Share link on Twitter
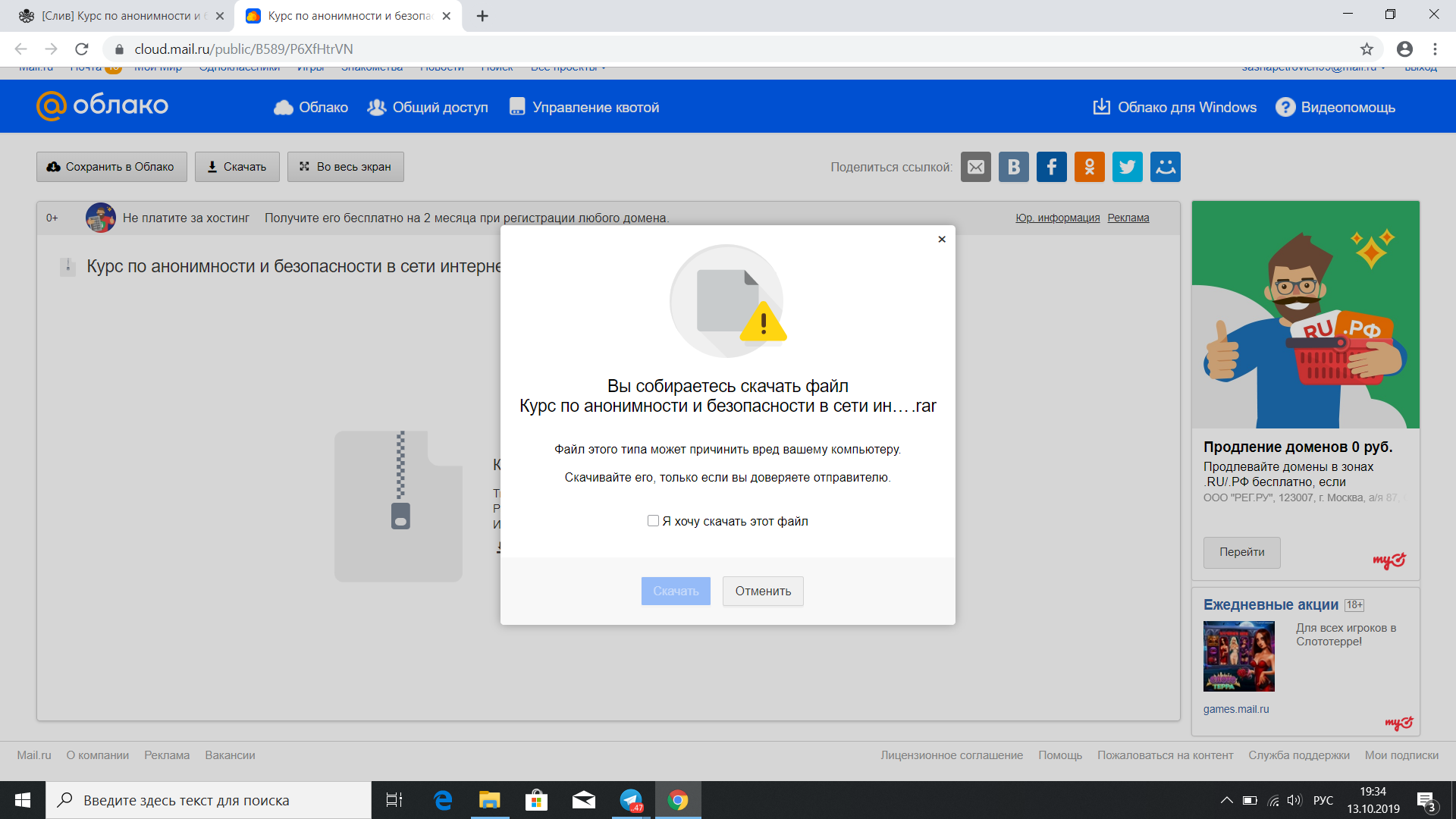The width and height of the screenshot is (1456, 819). pyautogui.click(x=1127, y=167)
